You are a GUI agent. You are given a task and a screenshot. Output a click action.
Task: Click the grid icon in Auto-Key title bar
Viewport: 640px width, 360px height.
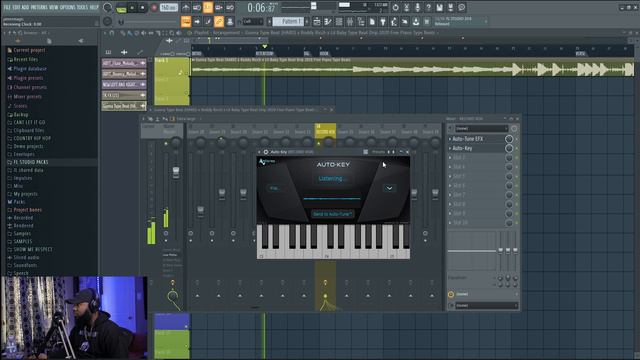(x=366, y=152)
